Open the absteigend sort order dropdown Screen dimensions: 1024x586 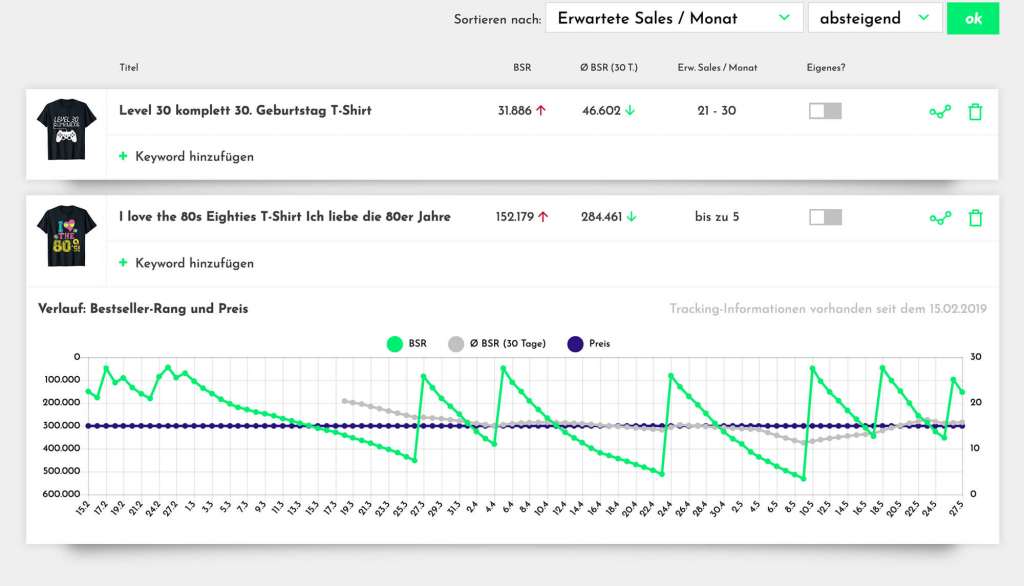pyautogui.click(x=874, y=18)
